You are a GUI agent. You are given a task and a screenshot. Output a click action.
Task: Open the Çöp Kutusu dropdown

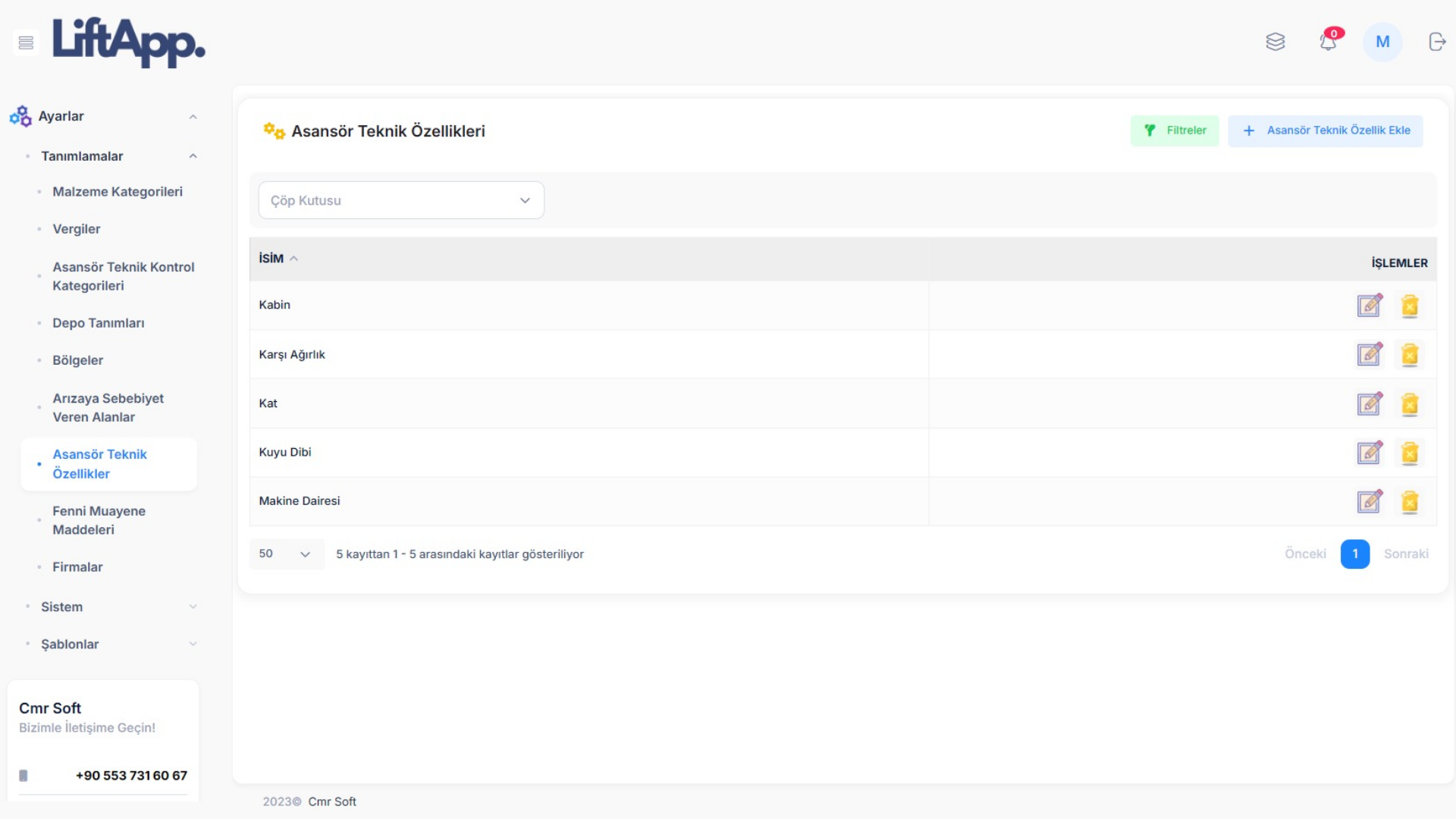[x=401, y=200]
